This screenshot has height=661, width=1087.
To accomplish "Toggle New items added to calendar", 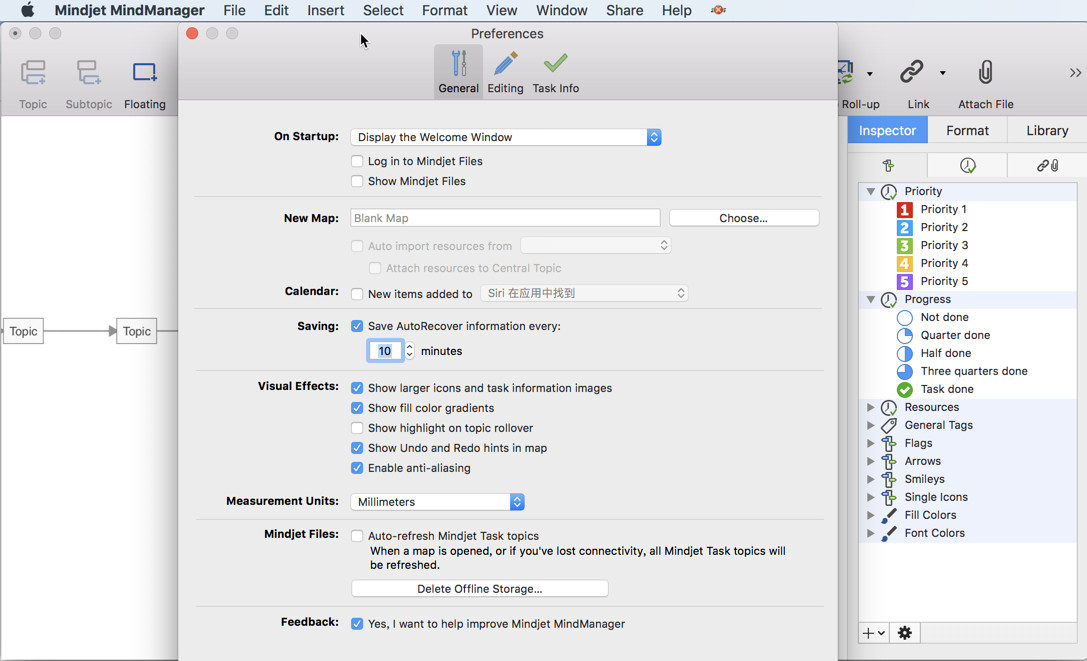I will coord(357,294).
